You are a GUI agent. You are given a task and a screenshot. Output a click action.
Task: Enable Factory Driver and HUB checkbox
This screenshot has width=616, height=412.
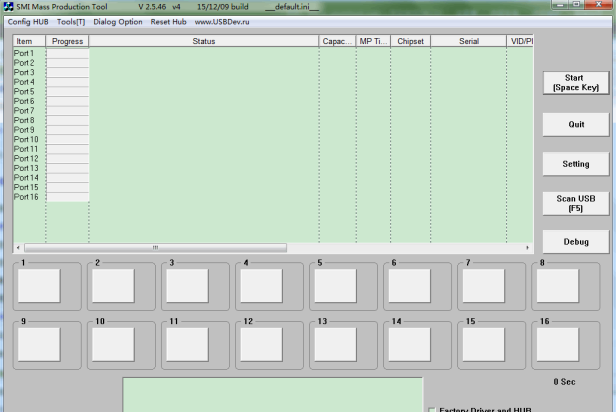pyautogui.click(x=431, y=408)
